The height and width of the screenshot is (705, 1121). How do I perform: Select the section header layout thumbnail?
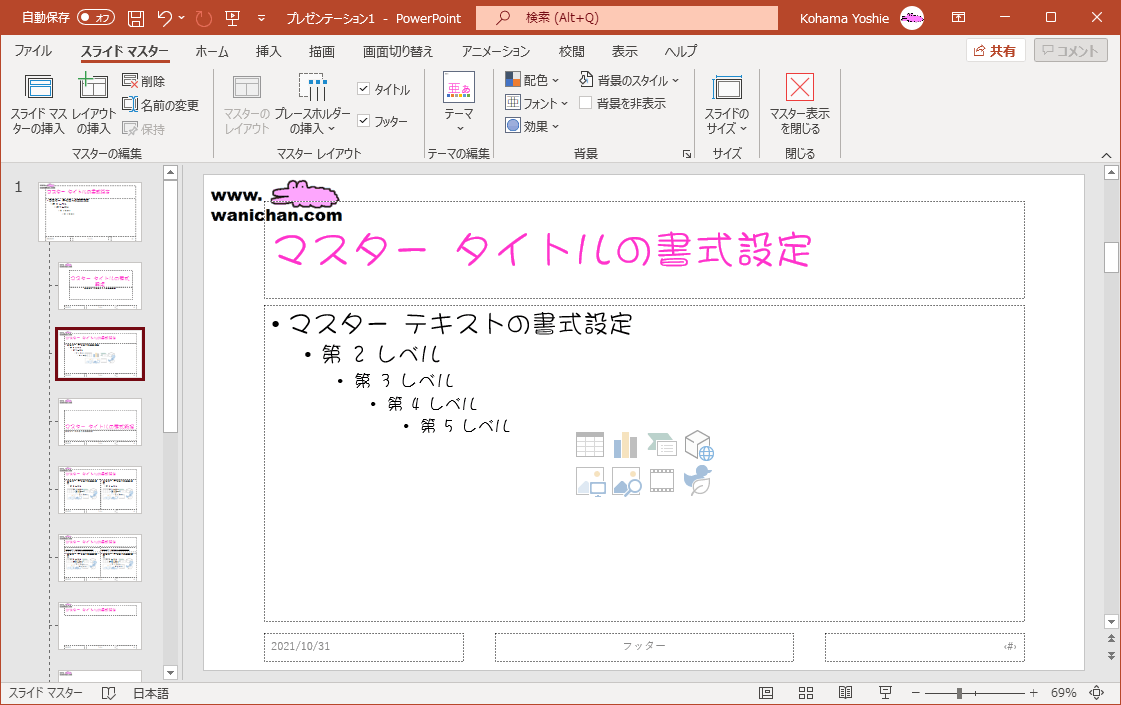(100, 422)
